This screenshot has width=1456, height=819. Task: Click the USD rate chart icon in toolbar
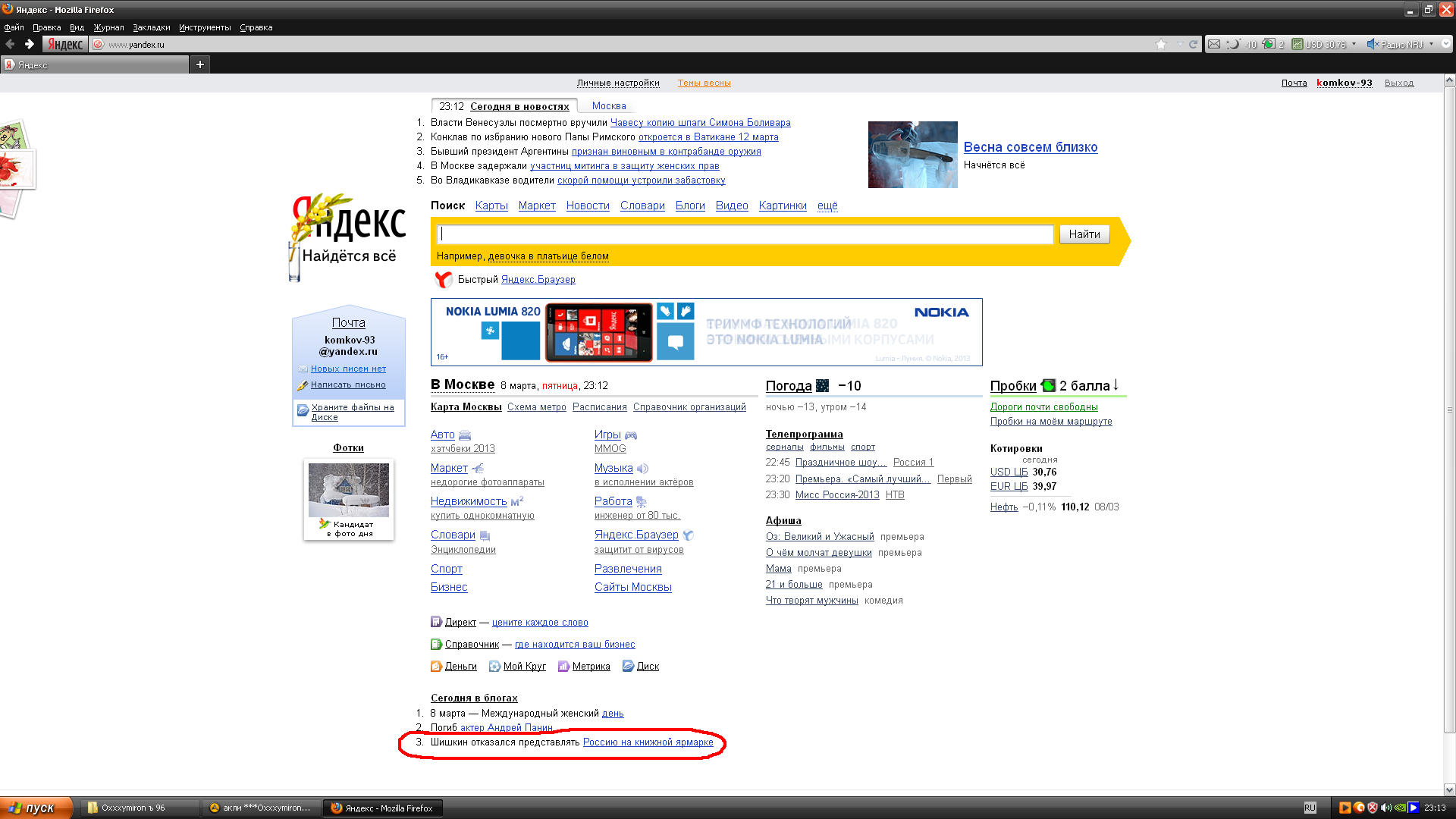point(1298,44)
